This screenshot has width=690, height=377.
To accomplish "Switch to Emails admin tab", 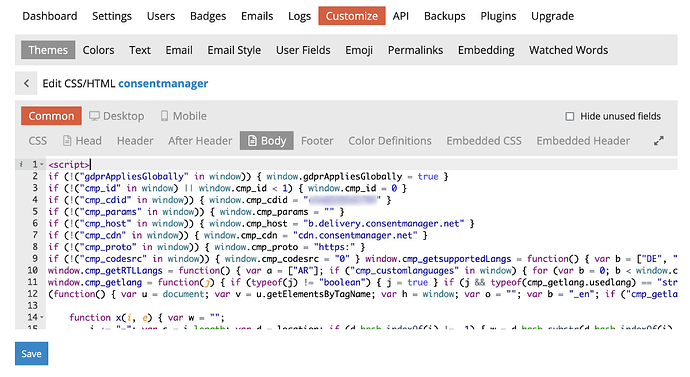I will coord(257,16).
